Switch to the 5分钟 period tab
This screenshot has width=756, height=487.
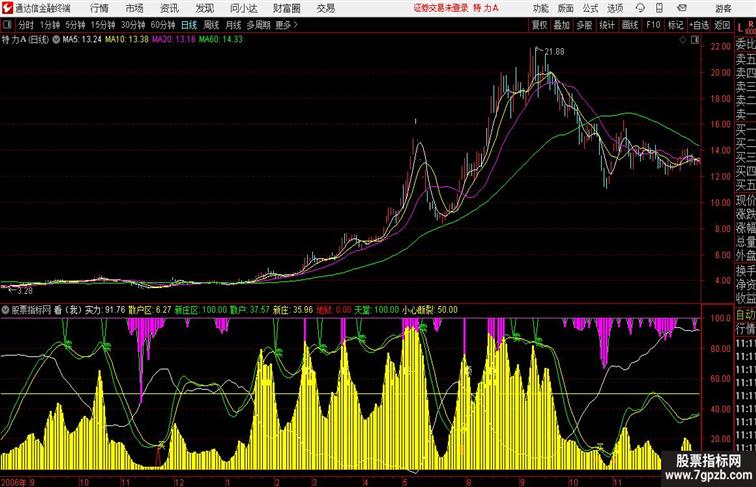[x=75, y=25]
